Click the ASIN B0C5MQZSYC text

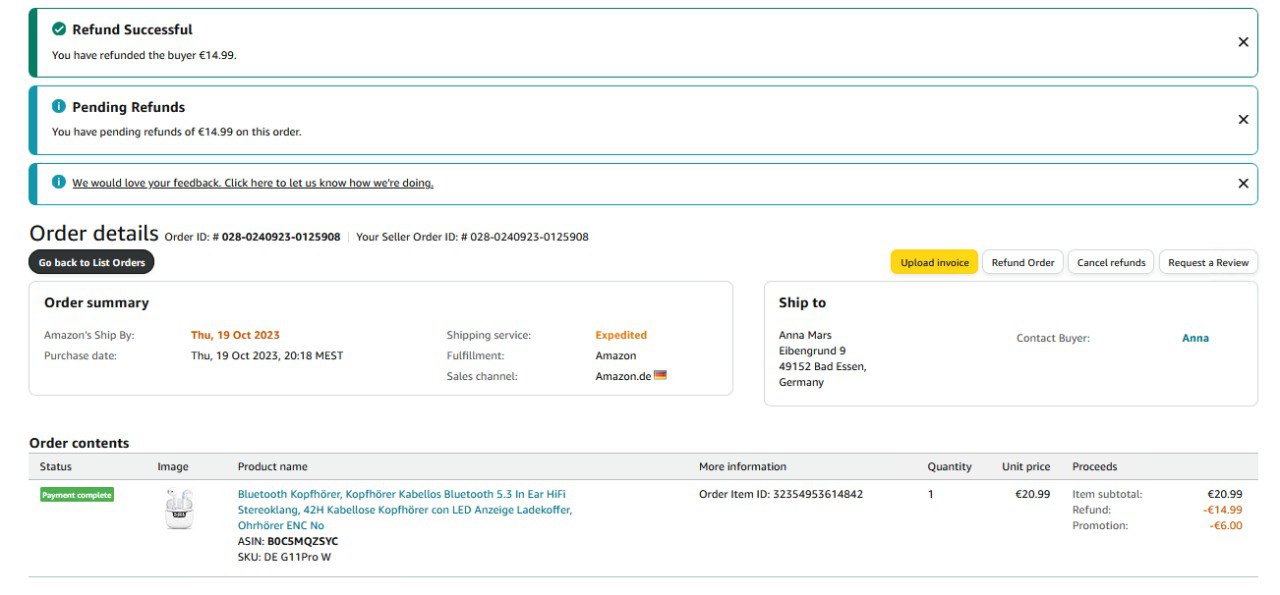[302, 541]
